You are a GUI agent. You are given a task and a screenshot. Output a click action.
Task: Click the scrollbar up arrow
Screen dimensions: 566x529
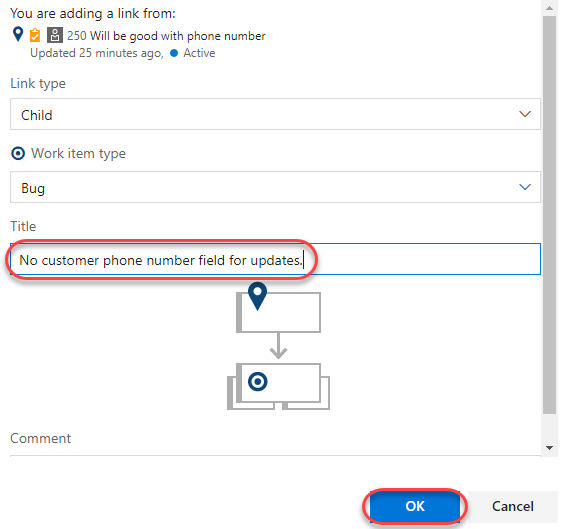(549, 8)
